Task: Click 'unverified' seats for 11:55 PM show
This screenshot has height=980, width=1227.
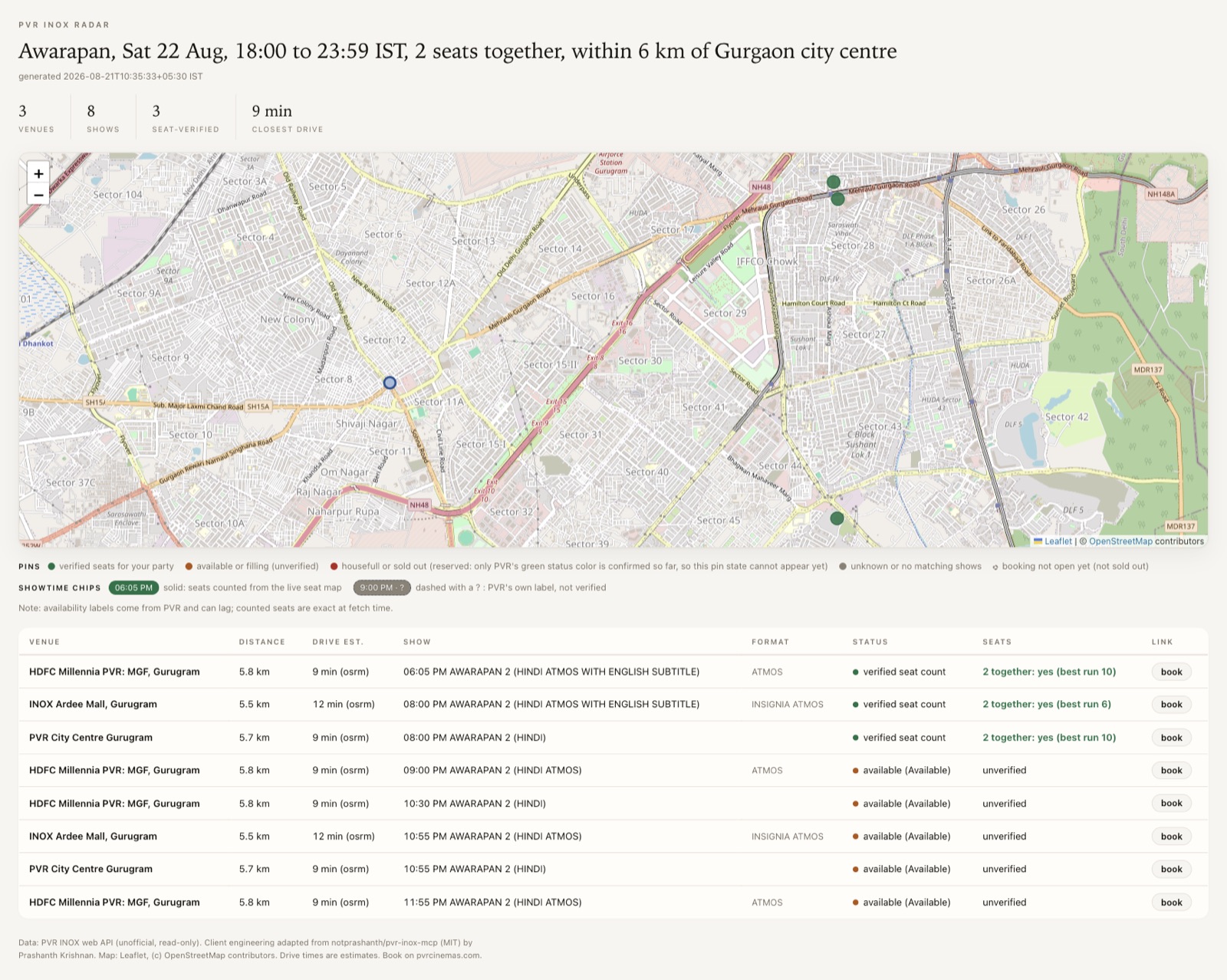Action: [x=1004, y=902]
